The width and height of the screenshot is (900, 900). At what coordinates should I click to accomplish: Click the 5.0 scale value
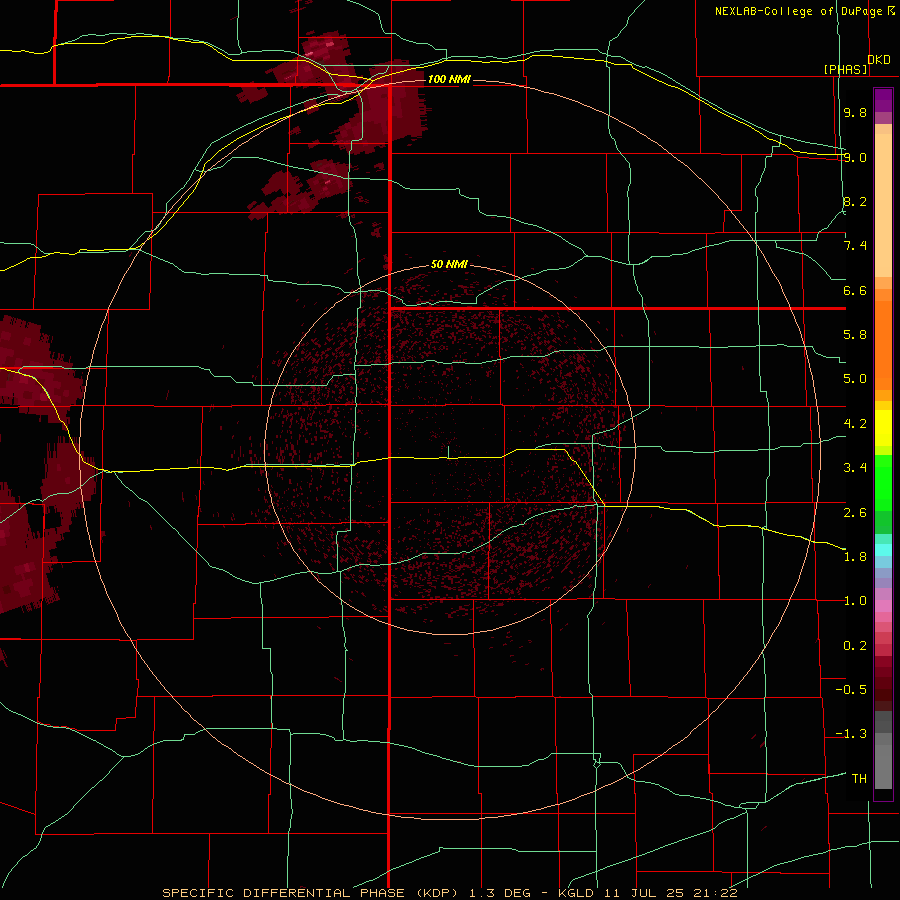[855, 379]
